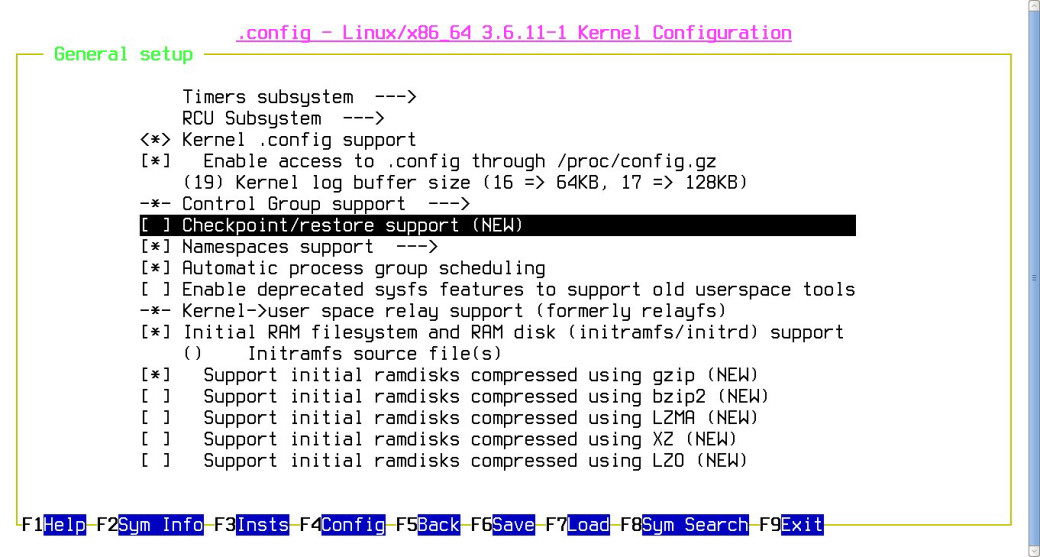Edit Kernel log buffer size value
Screen dimensions: 1040x557
click(x=464, y=183)
